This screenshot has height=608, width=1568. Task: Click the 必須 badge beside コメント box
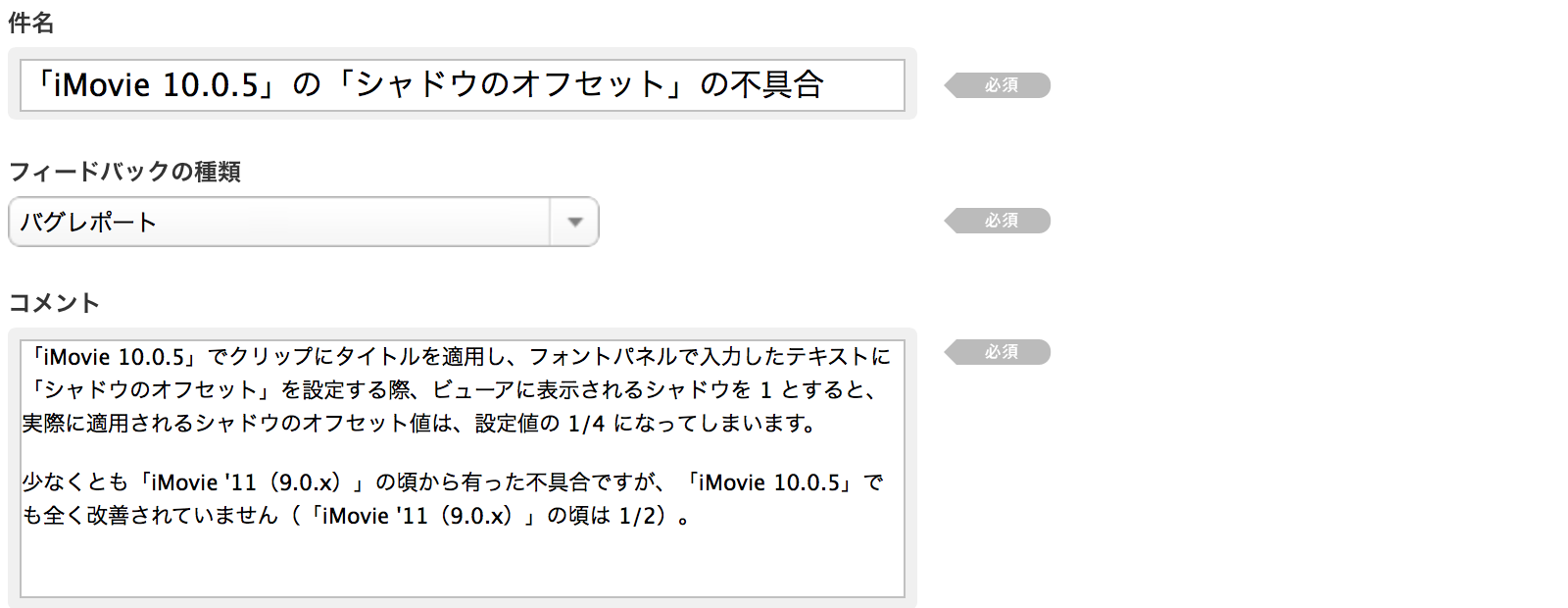tap(1000, 352)
